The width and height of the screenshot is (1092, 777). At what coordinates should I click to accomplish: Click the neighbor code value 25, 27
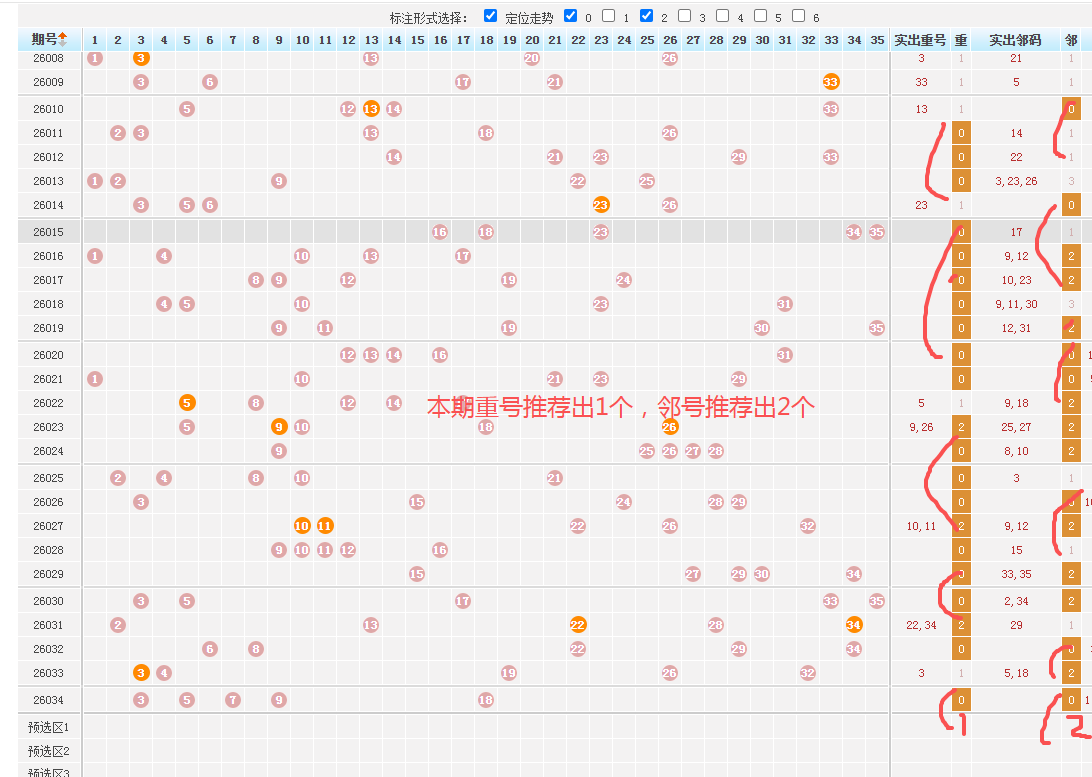coord(1016,427)
